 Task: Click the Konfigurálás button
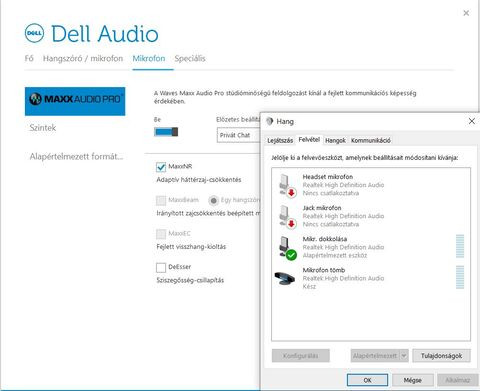click(301, 356)
